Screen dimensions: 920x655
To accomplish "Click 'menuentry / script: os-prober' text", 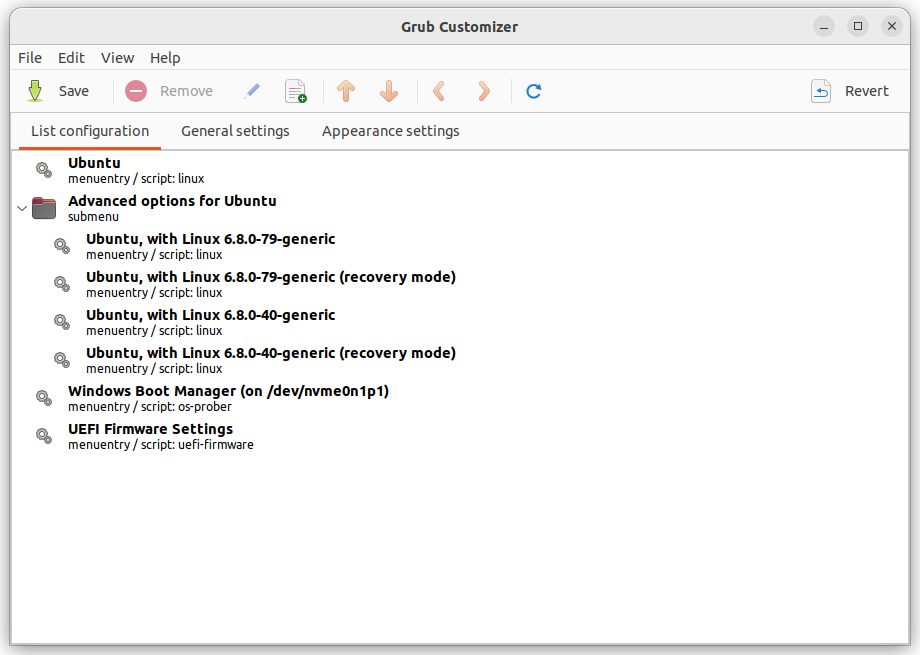I will click(150, 407).
